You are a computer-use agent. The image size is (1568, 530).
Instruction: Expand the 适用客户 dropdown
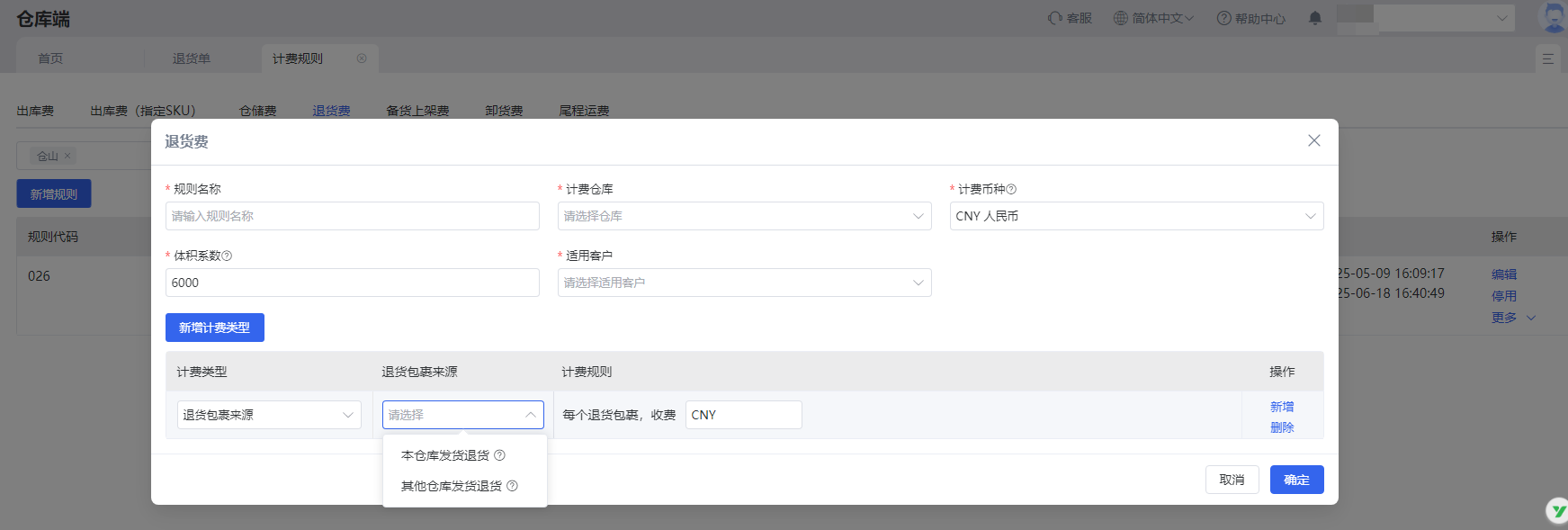pyautogui.click(x=744, y=283)
